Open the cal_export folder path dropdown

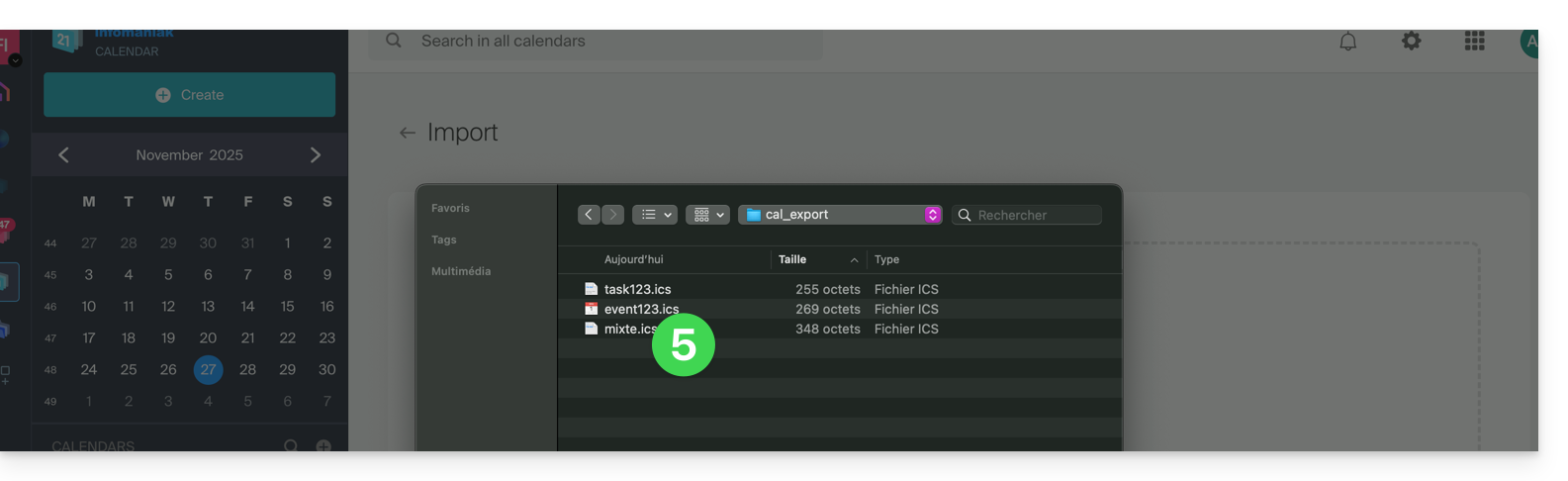pos(840,214)
